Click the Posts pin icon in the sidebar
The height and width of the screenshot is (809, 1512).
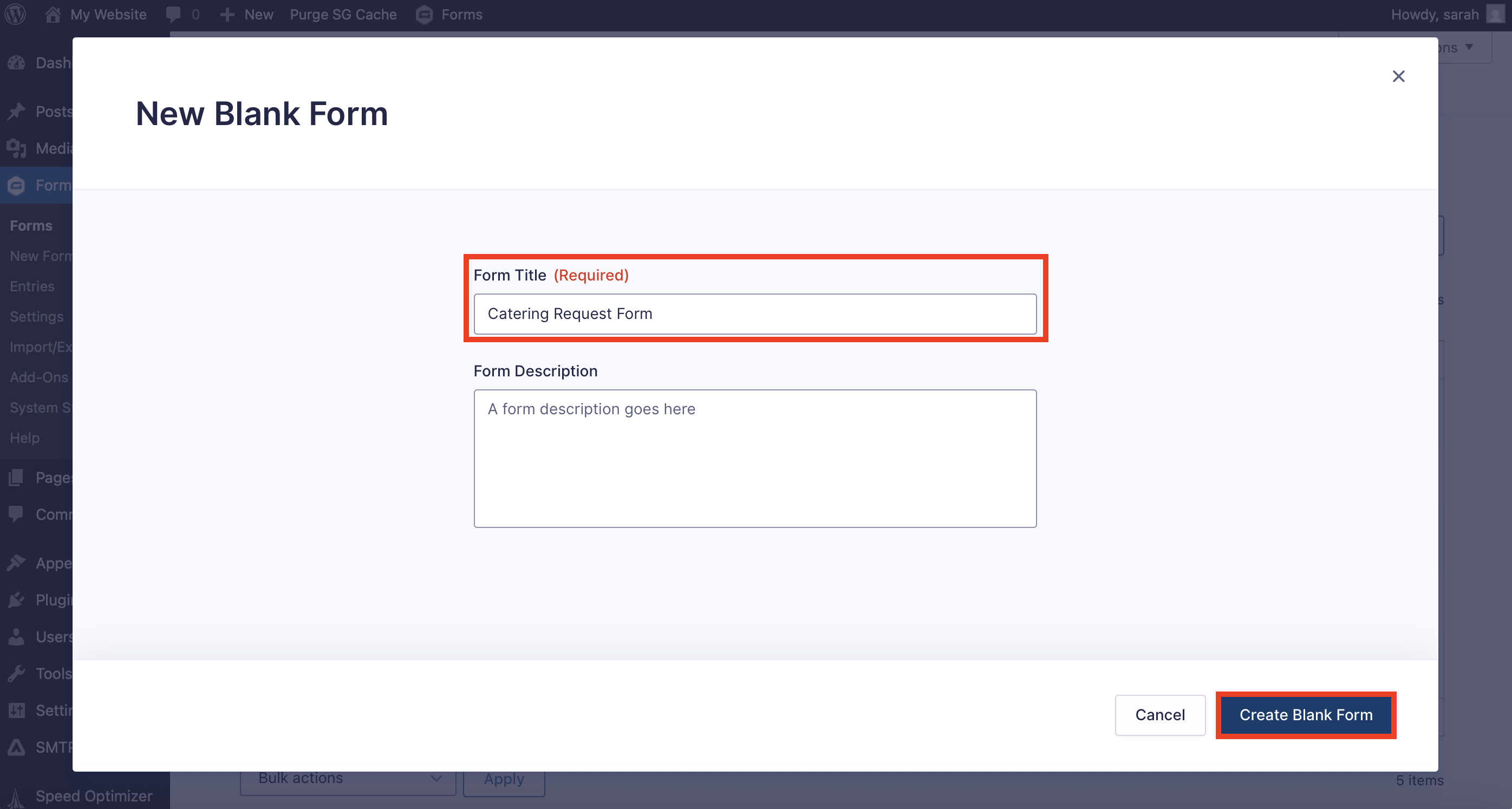click(16, 110)
